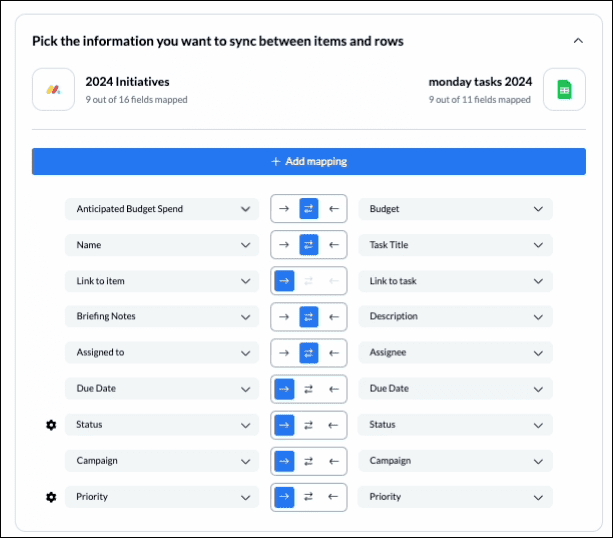Open the Briefing Notes field dropdown
This screenshot has width=613, height=538.
click(x=162, y=316)
